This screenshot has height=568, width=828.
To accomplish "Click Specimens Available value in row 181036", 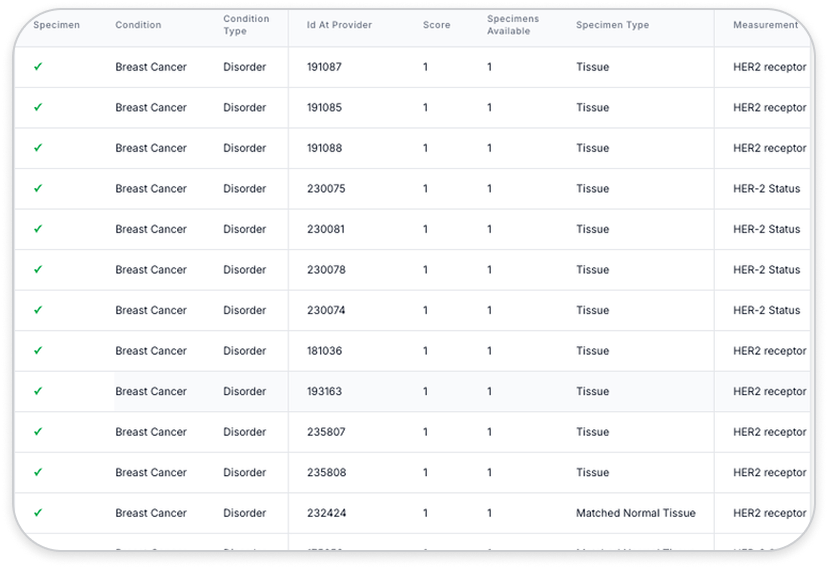I will point(490,351).
